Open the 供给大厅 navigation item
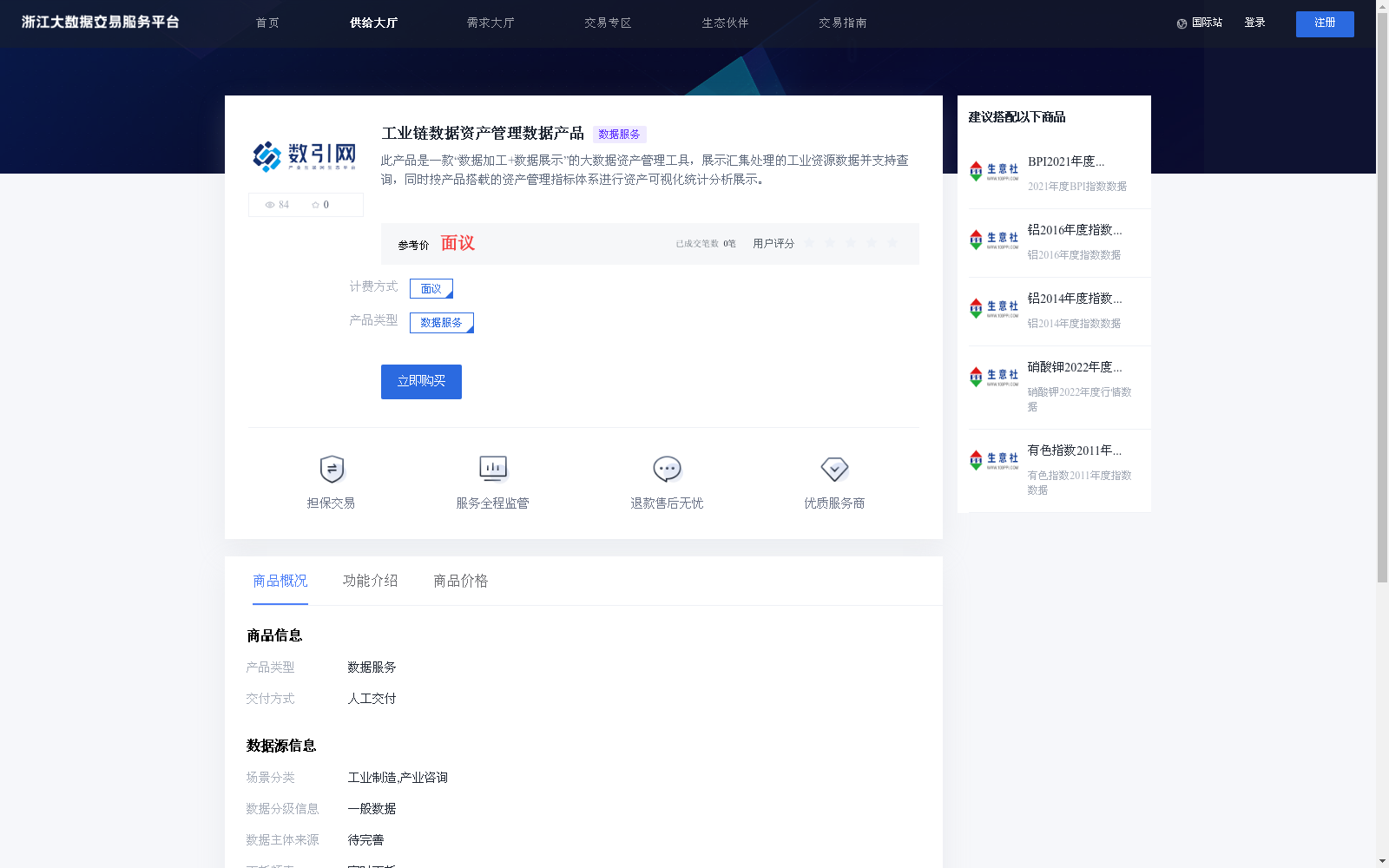 coord(373,23)
